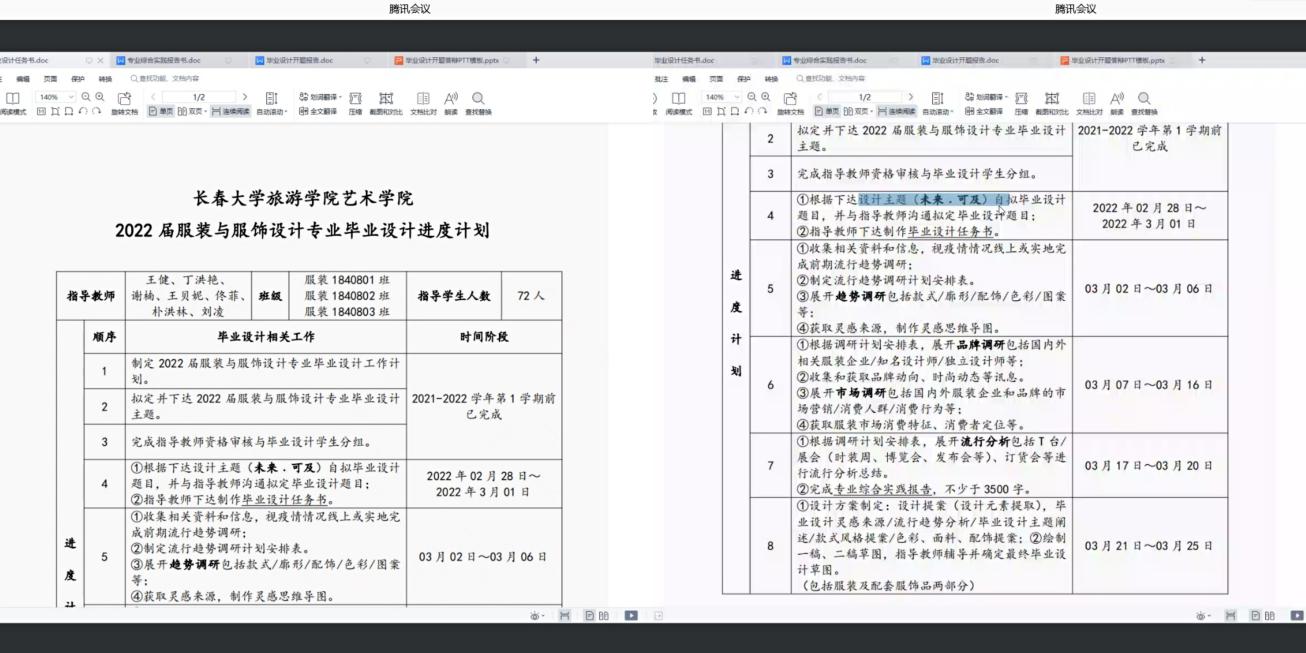This screenshot has width=1306, height=653.
Task: Click slideshow play icon in right status bar
Action: click(1297, 615)
